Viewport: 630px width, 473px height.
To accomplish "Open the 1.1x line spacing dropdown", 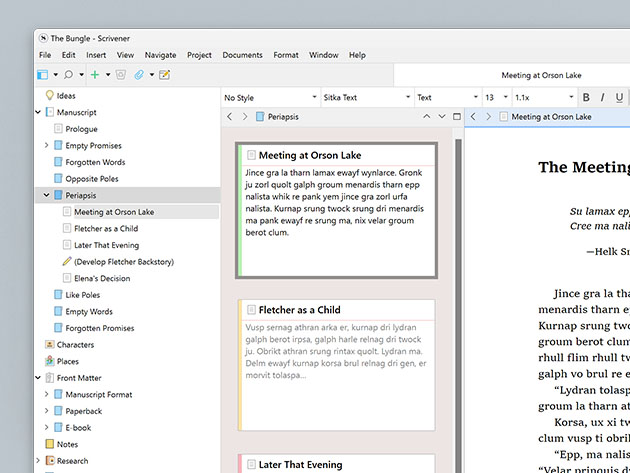I will (x=544, y=97).
